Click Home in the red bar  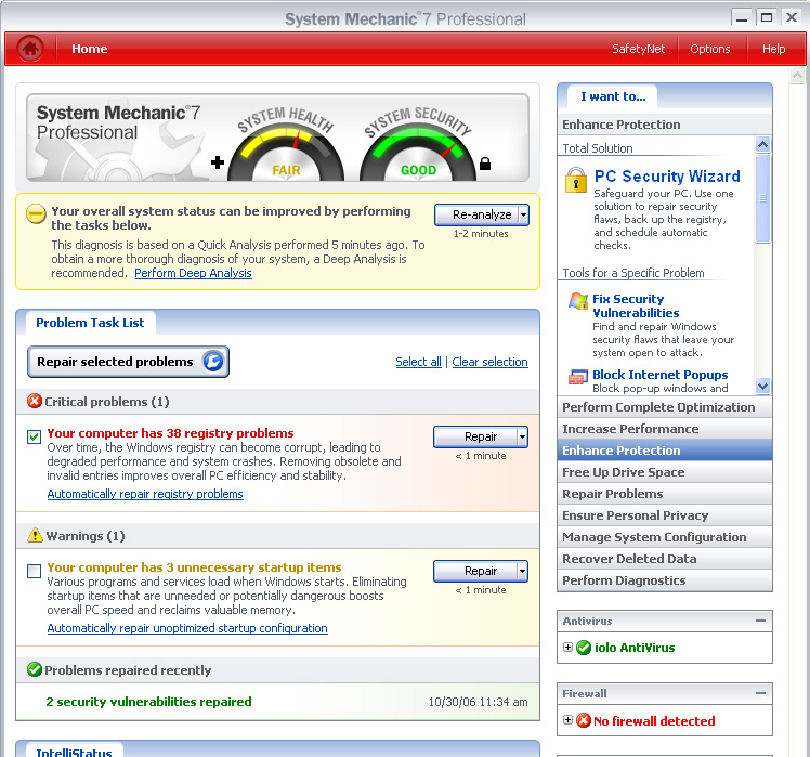tap(89, 49)
